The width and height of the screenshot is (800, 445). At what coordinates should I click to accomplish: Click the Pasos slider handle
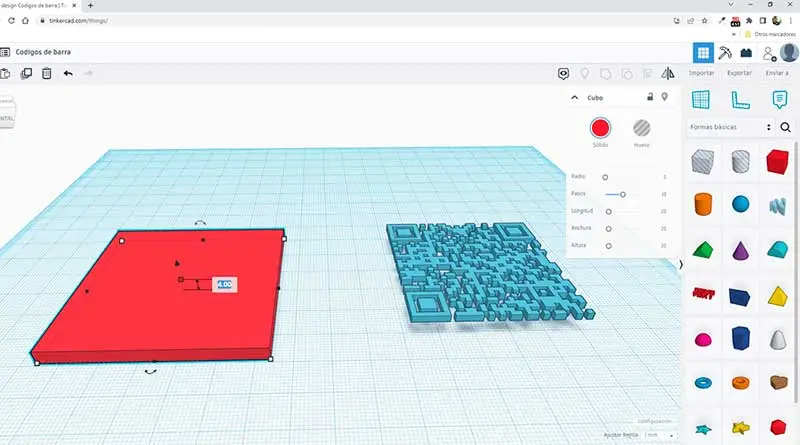click(x=622, y=194)
